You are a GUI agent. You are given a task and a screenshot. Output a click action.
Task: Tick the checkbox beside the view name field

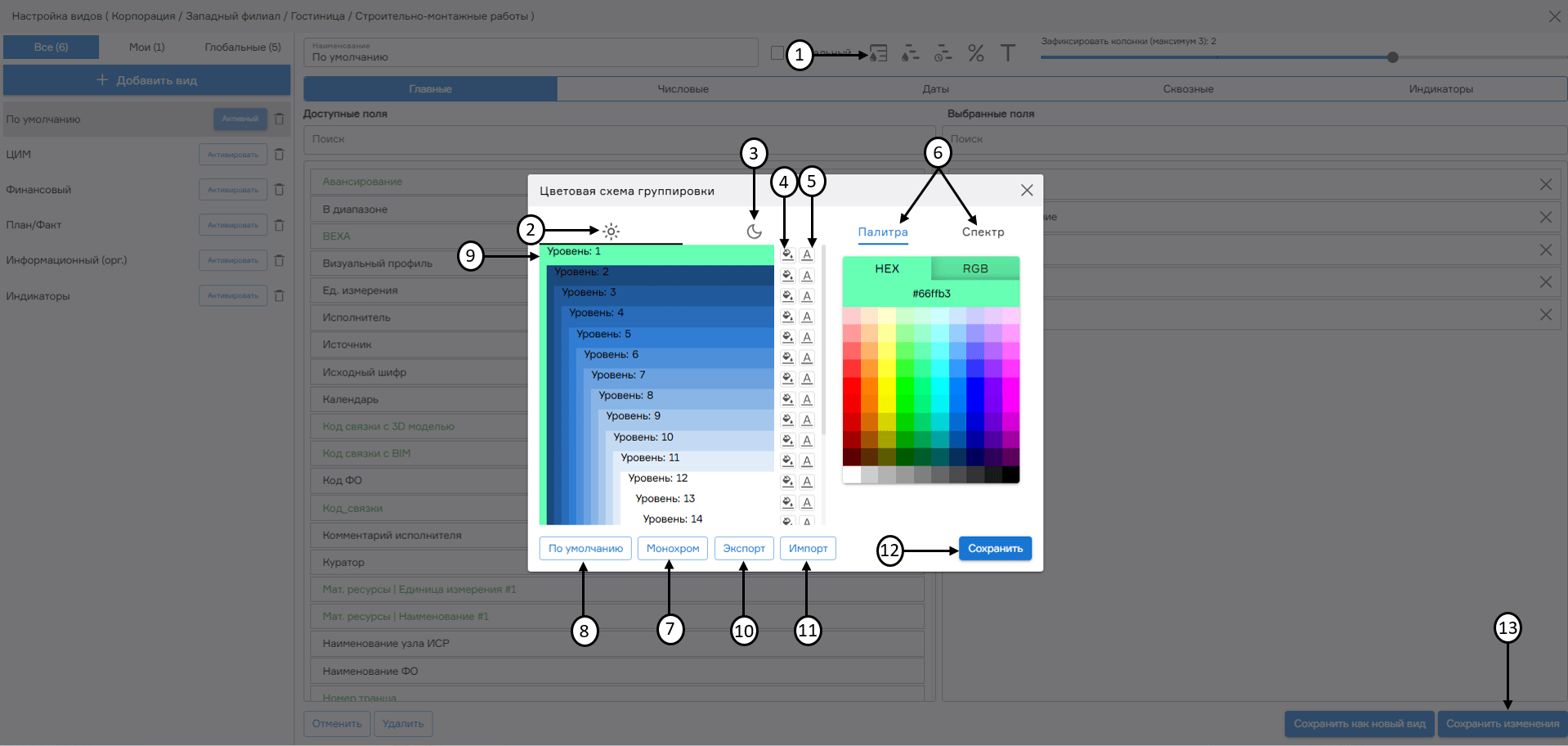coord(777,54)
